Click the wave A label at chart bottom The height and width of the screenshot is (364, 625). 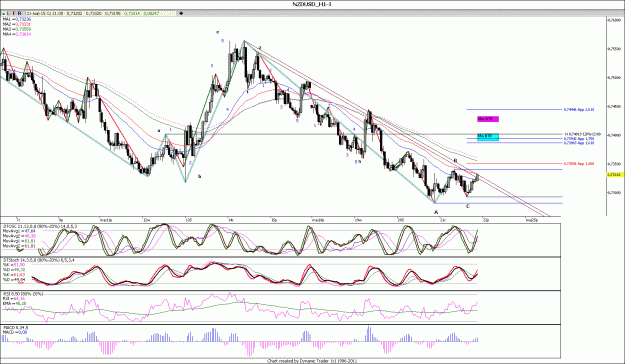436,213
